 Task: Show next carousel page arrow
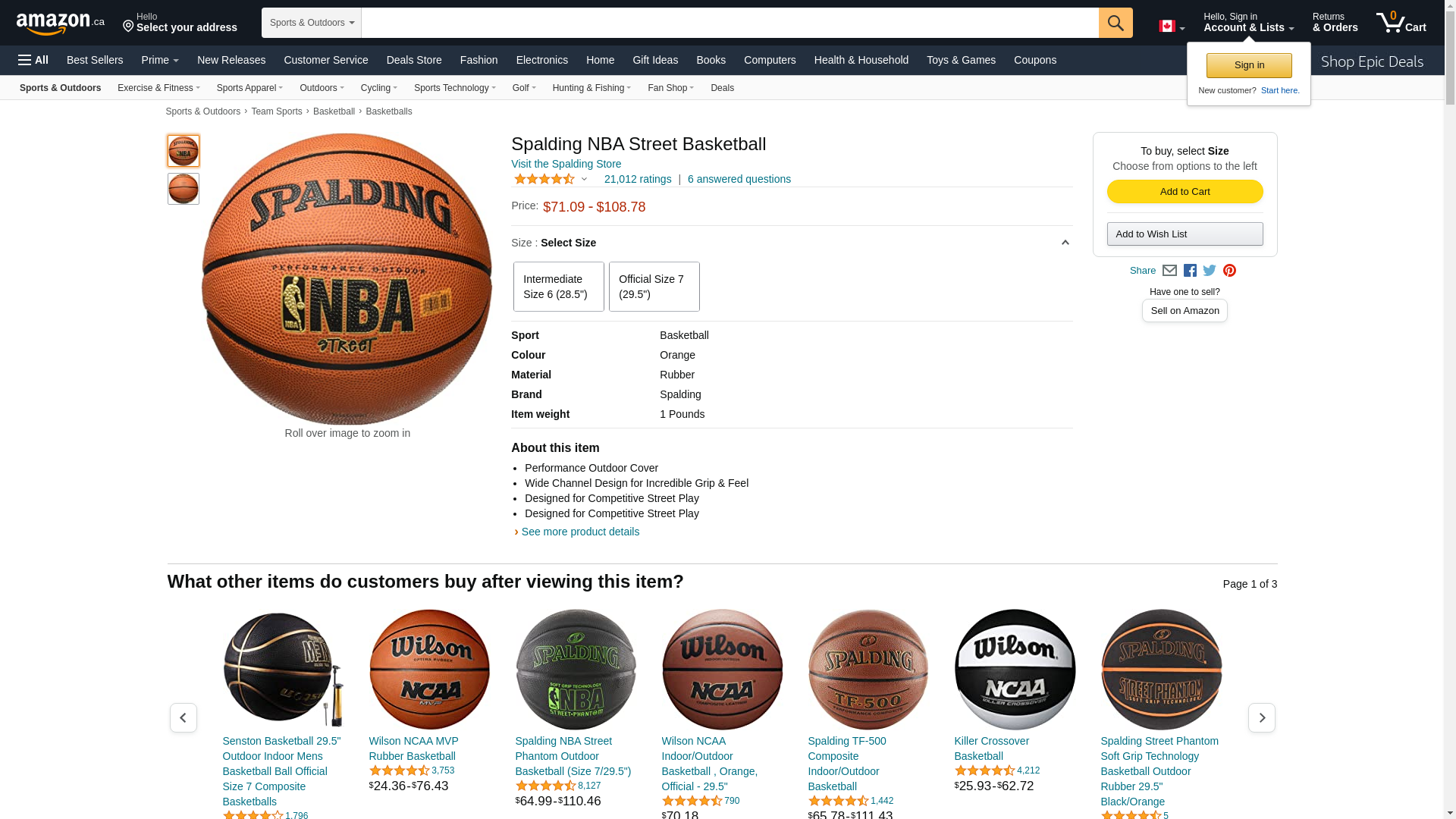[x=1262, y=717]
